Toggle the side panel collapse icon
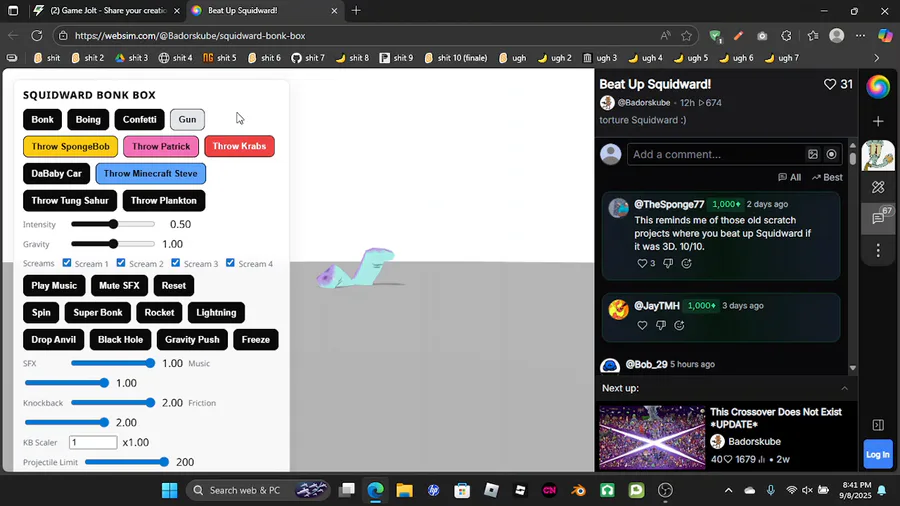The width and height of the screenshot is (900, 506). [878, 425]
